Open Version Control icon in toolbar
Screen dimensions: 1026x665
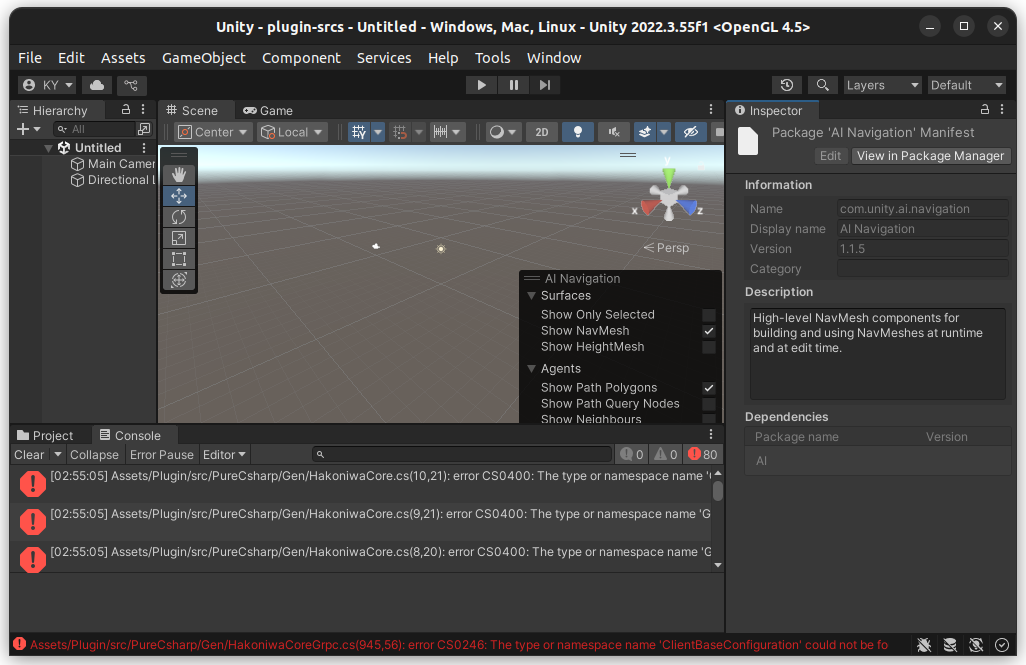point(131,85)
